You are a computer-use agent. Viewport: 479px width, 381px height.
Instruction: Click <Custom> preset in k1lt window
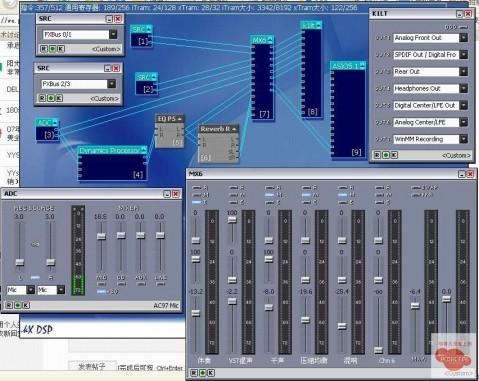[456, 155]
